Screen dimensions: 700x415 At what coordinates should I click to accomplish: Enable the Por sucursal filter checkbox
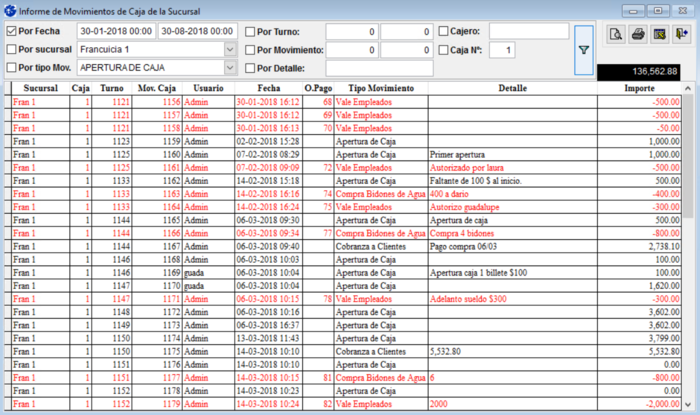click(x=12, y=49)
